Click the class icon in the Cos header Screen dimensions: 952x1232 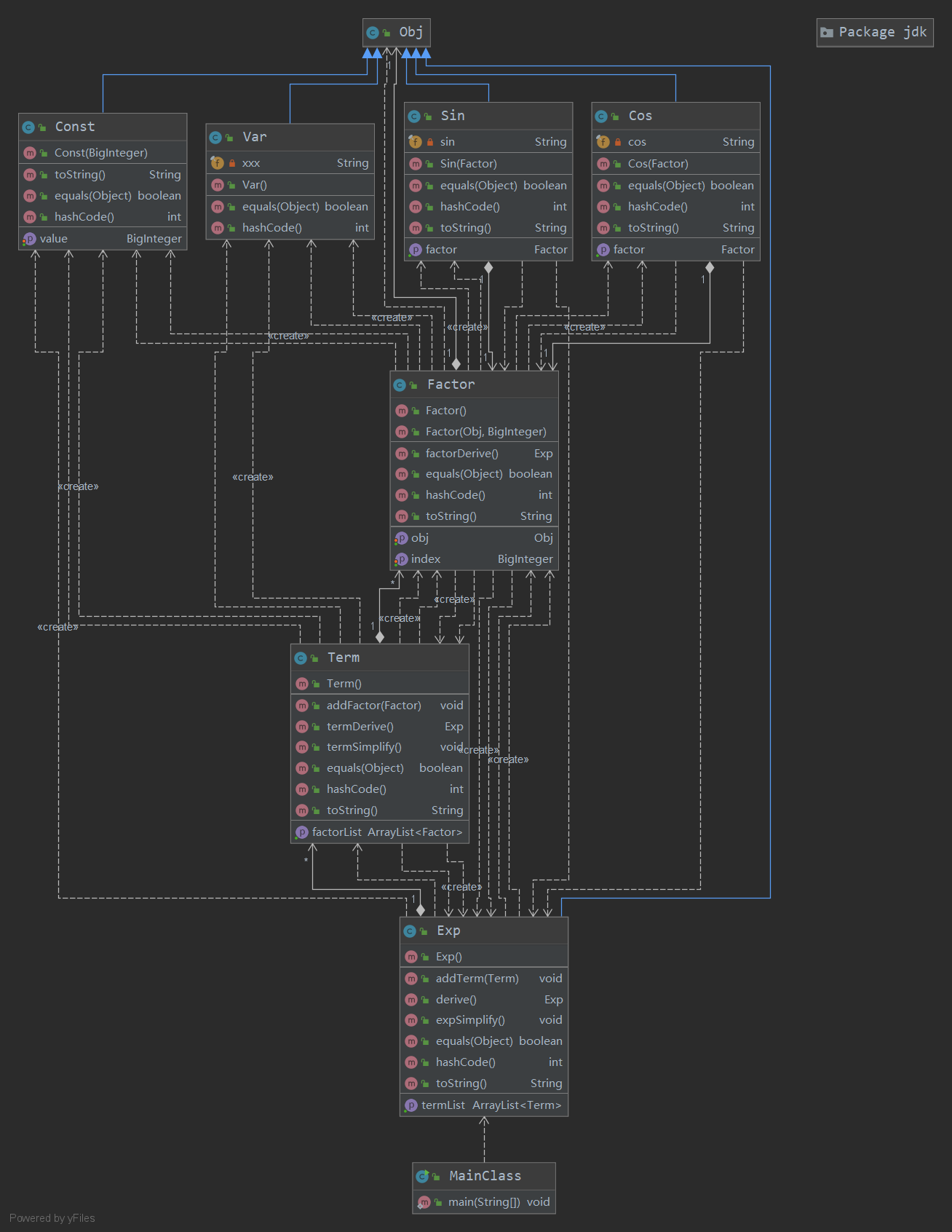(x=601, y=117)
